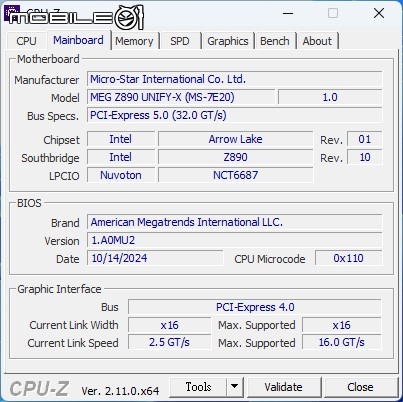The image size is (403, 402).
Task: Open the About tab
Action: point(317,41)
